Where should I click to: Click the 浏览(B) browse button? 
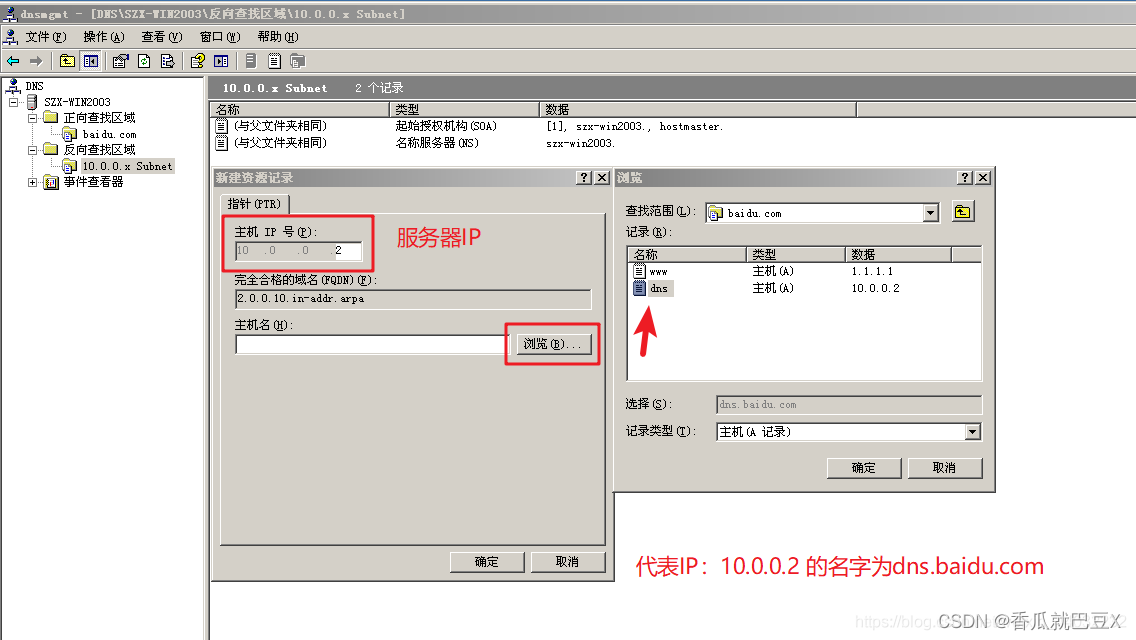pyautogui.click(x=553, y=344)
